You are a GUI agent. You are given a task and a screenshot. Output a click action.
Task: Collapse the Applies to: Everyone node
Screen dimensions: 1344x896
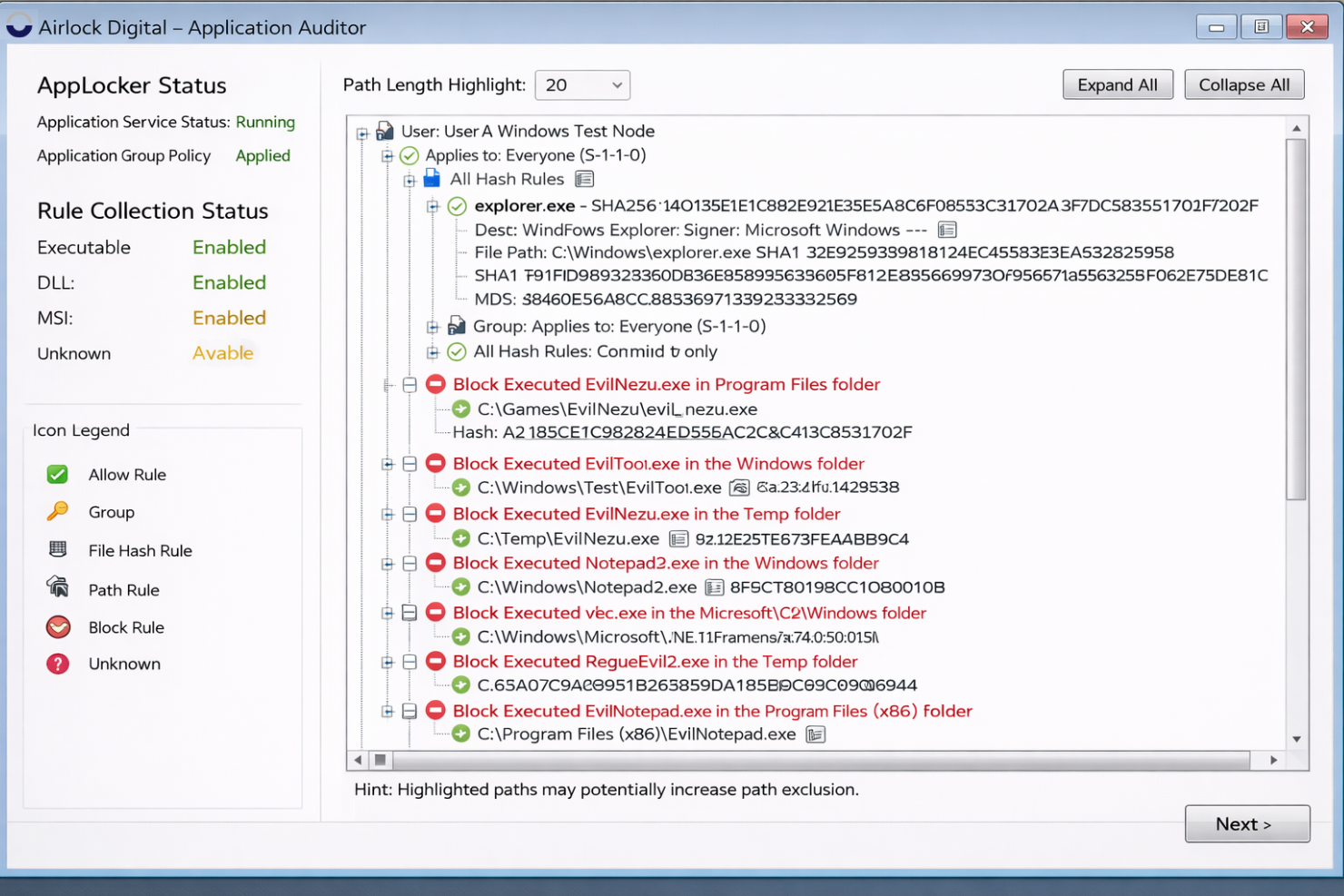coord(387,156)
